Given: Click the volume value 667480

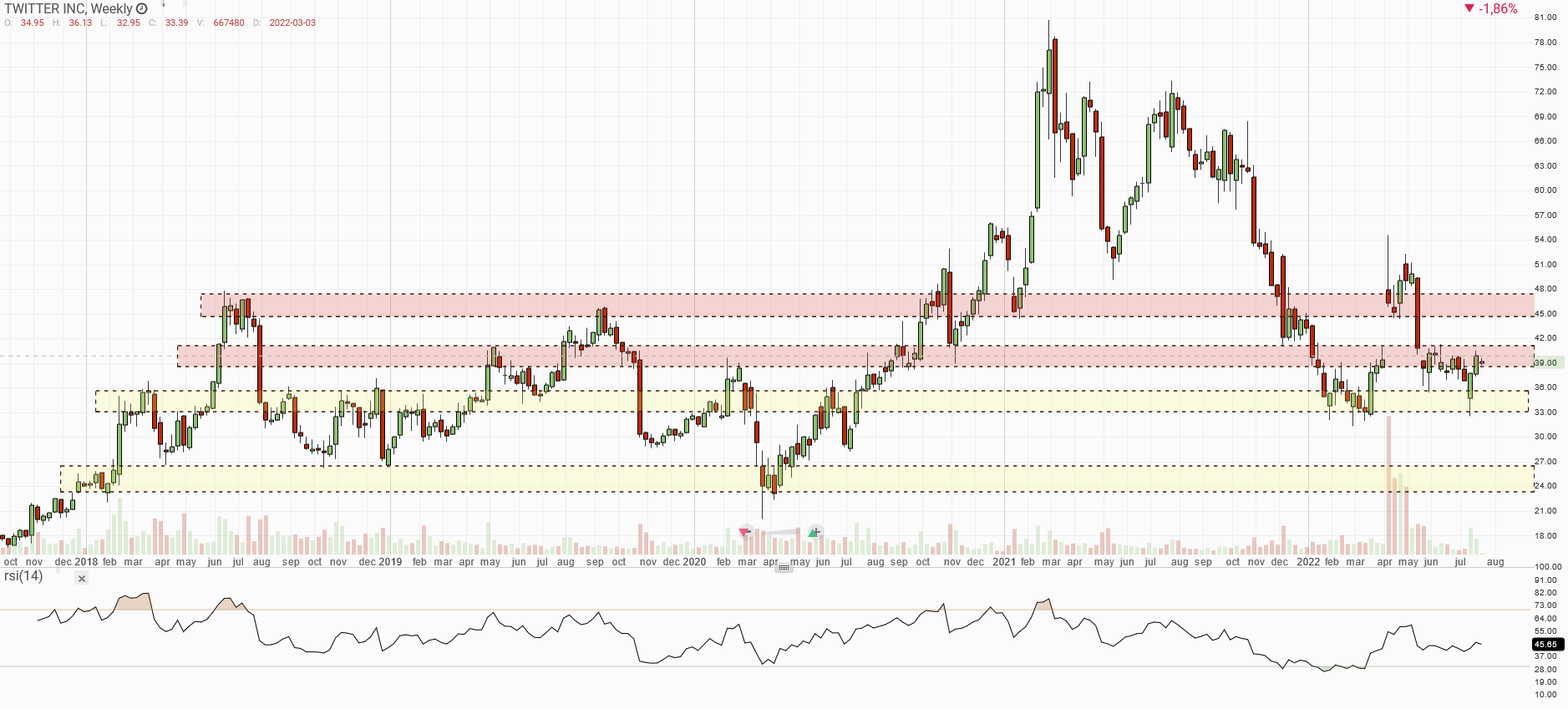Looking at the screenshot, I should click(x=229, y=23).
